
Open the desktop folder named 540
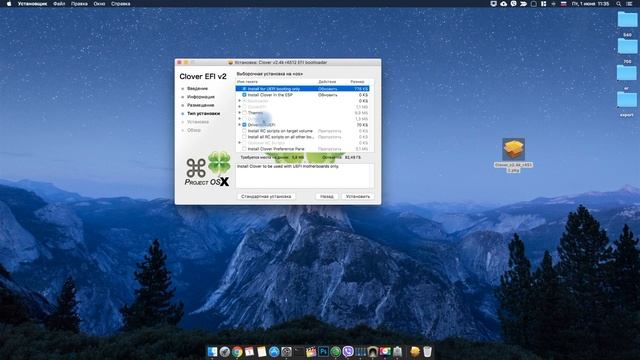pos(627,20)
